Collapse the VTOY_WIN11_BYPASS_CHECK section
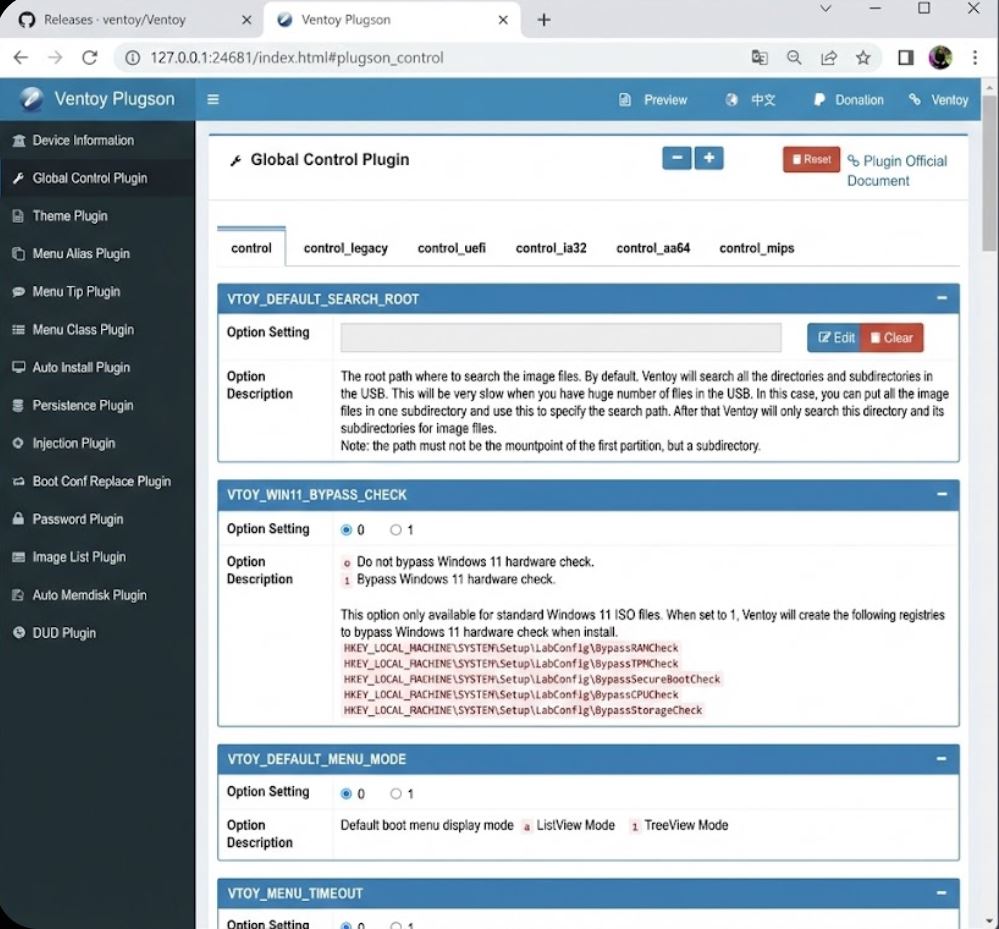 click(x=941, y=494)
